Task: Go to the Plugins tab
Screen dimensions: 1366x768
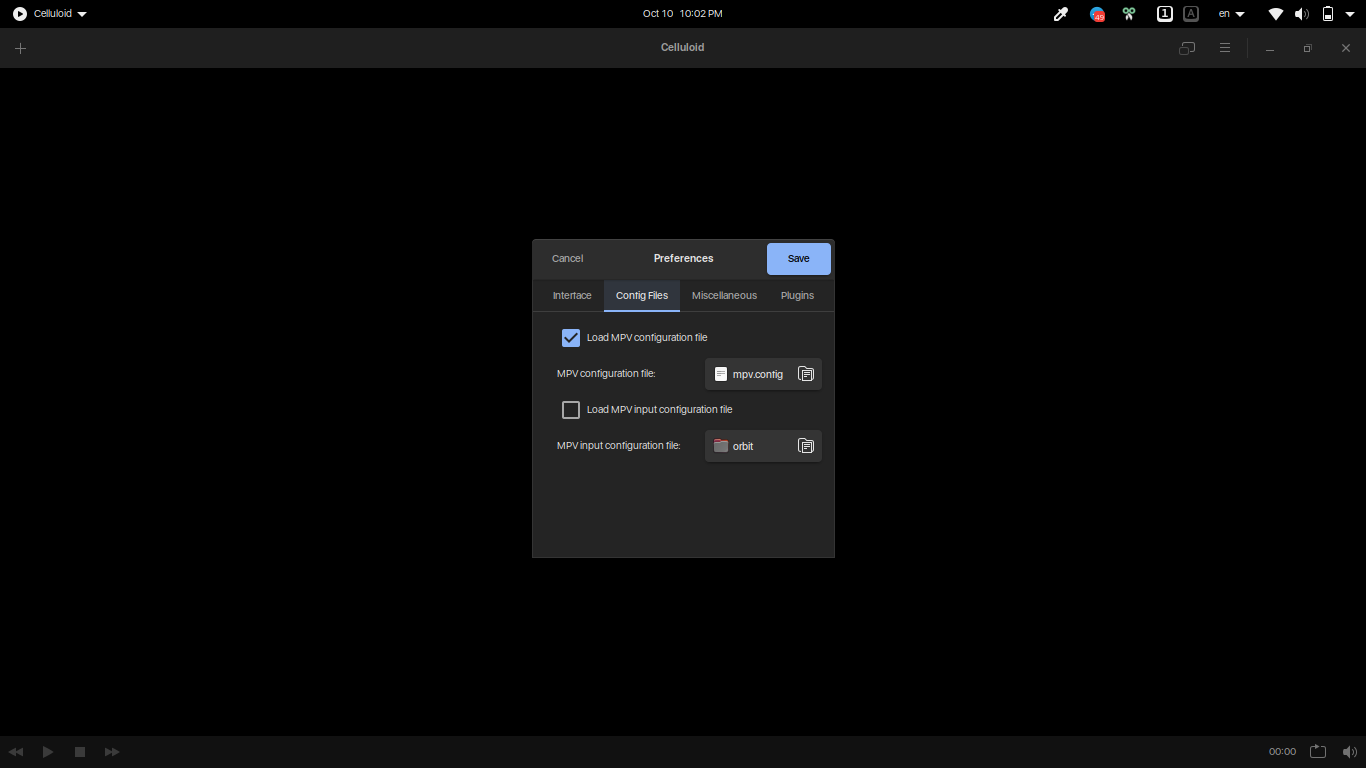Action: (x=797, y=296)
